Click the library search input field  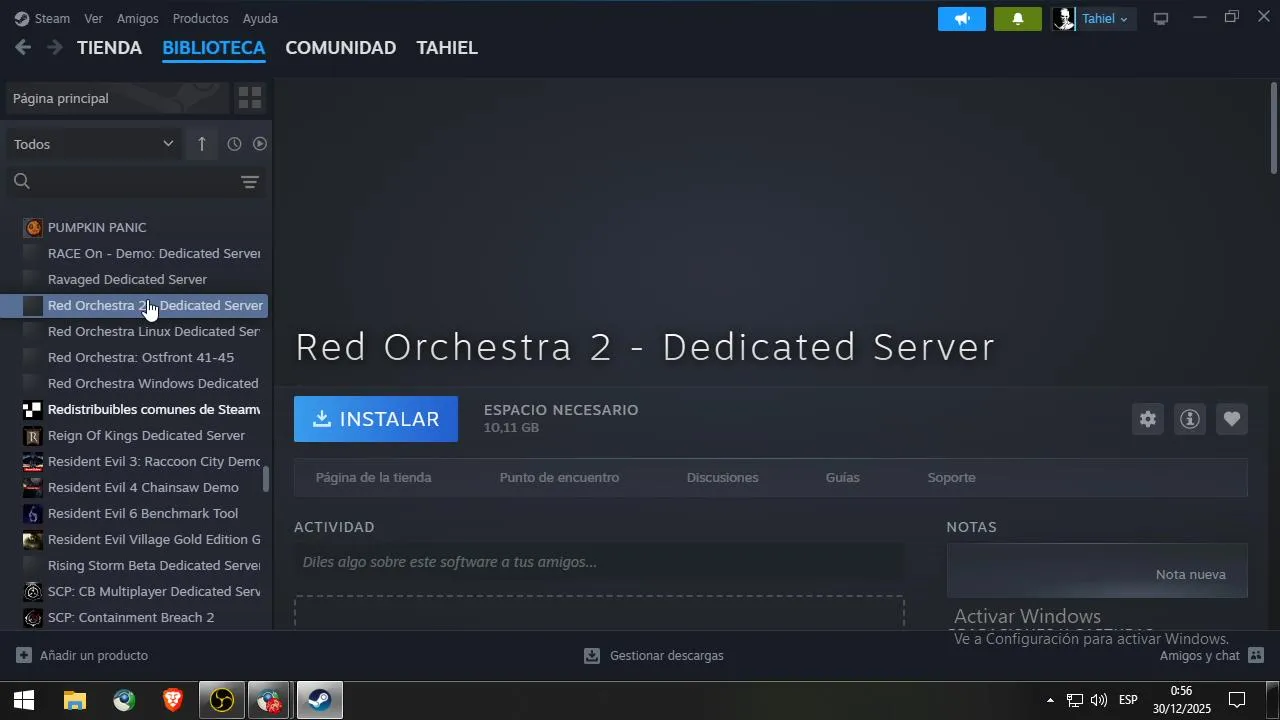(x=136, y=181)
